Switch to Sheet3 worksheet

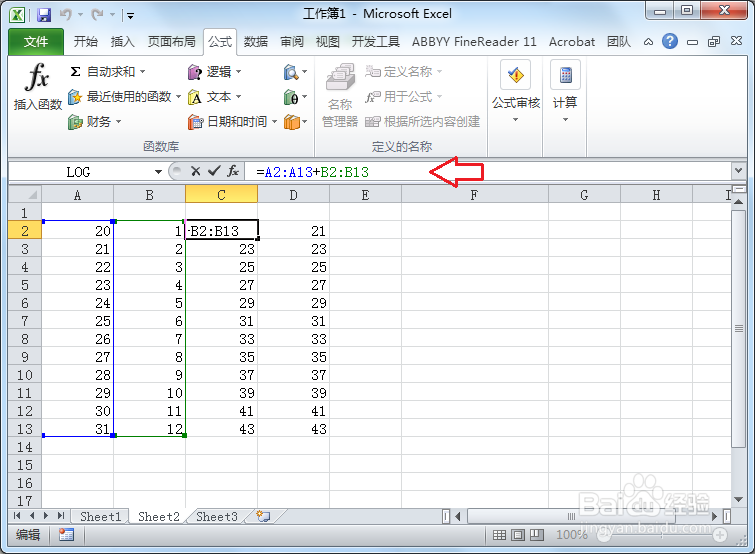pyautogui.click(x=217, y=516)
